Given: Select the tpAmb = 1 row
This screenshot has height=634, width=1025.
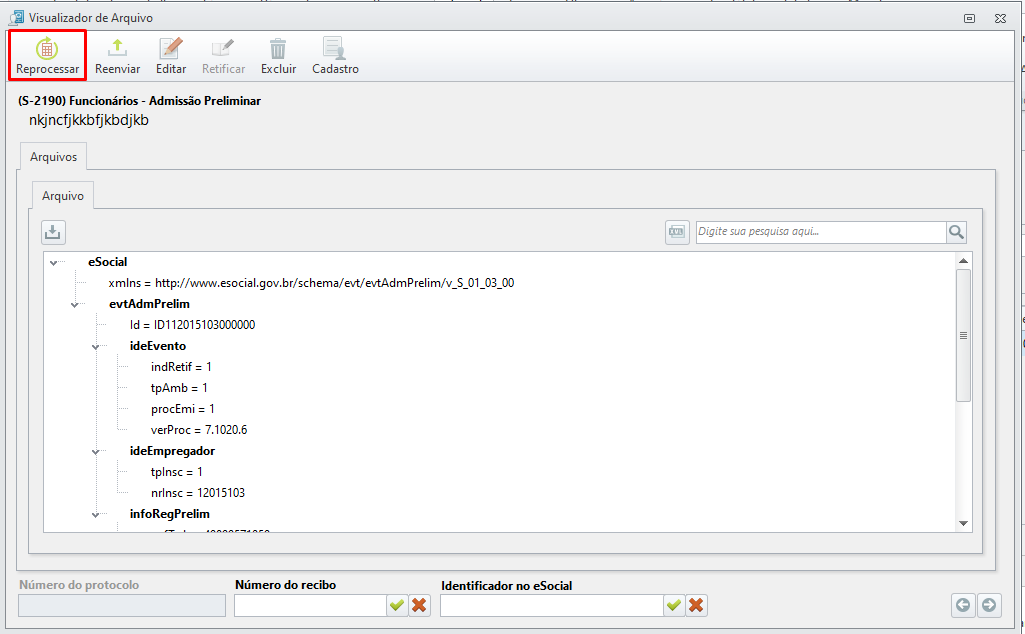Looking at the screenshot, I should [179, 388].
